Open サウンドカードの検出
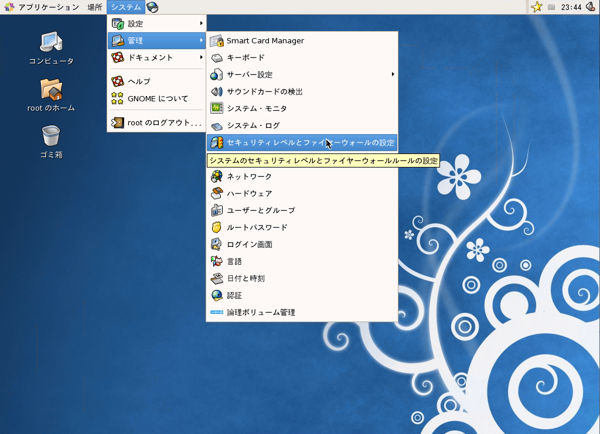The image size is (600, 434). click(x=302, y=91)
